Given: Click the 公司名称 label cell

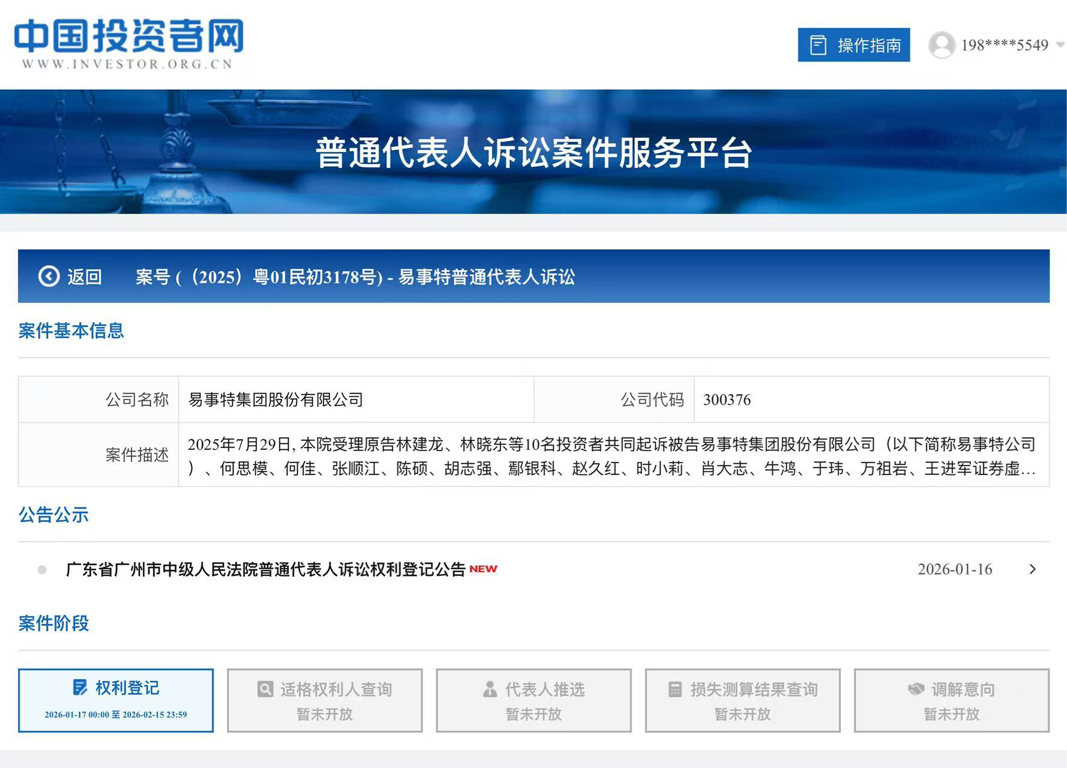Looking at the screenshot, I should [x=99, y=399].
